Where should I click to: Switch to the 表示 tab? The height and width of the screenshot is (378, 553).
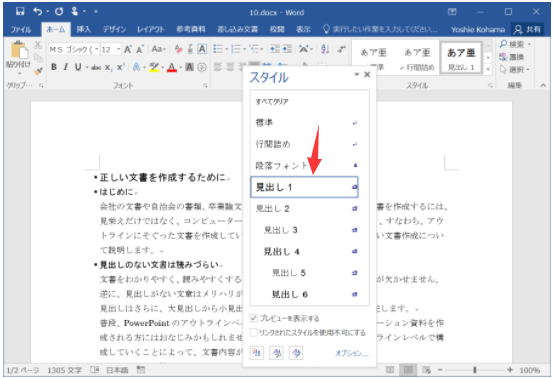point(303,29)
